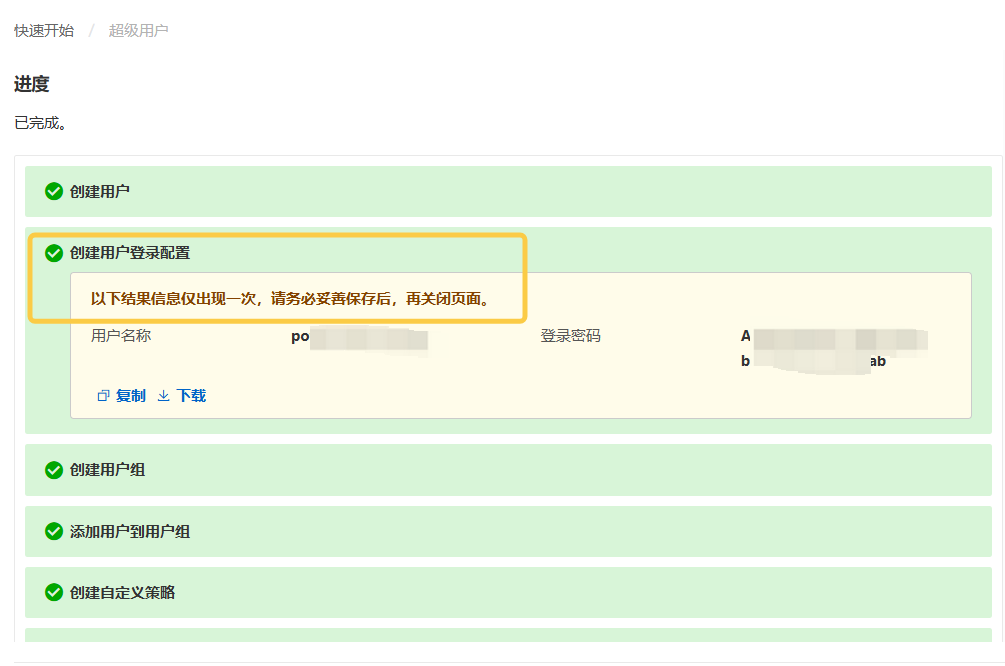Image resolution: width=1005 pixels, height=666 pixels.
Task: Select the 超级用户 breadcrumb item
Action: click(138, 31)
